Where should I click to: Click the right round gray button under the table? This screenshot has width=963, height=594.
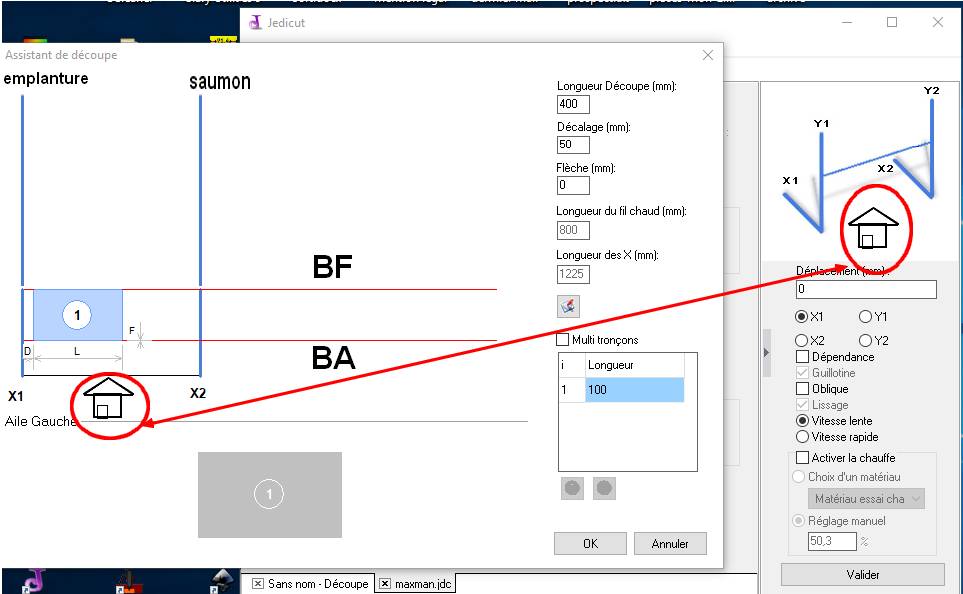[x=604, y=489]
